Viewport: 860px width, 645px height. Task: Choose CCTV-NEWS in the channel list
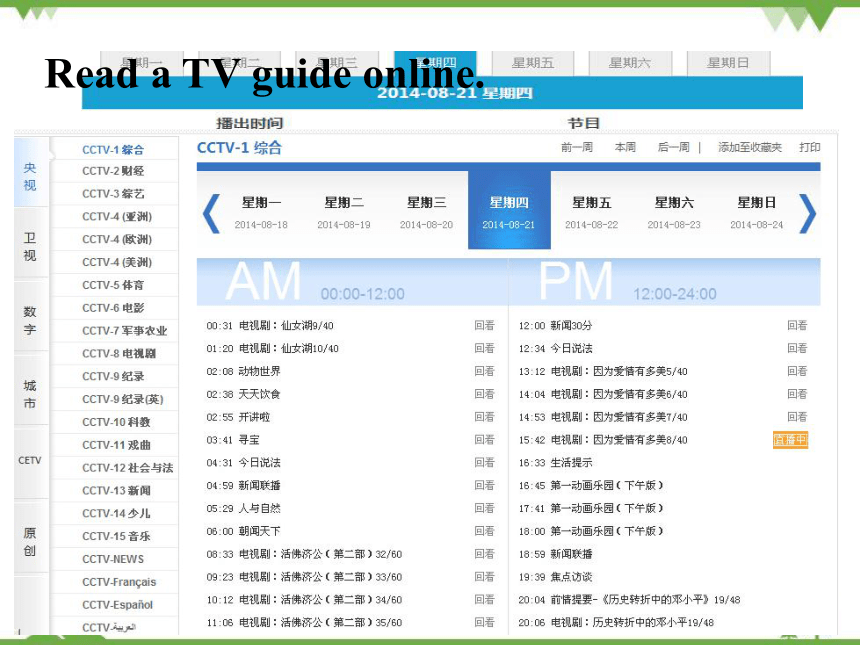pos(114,559)
